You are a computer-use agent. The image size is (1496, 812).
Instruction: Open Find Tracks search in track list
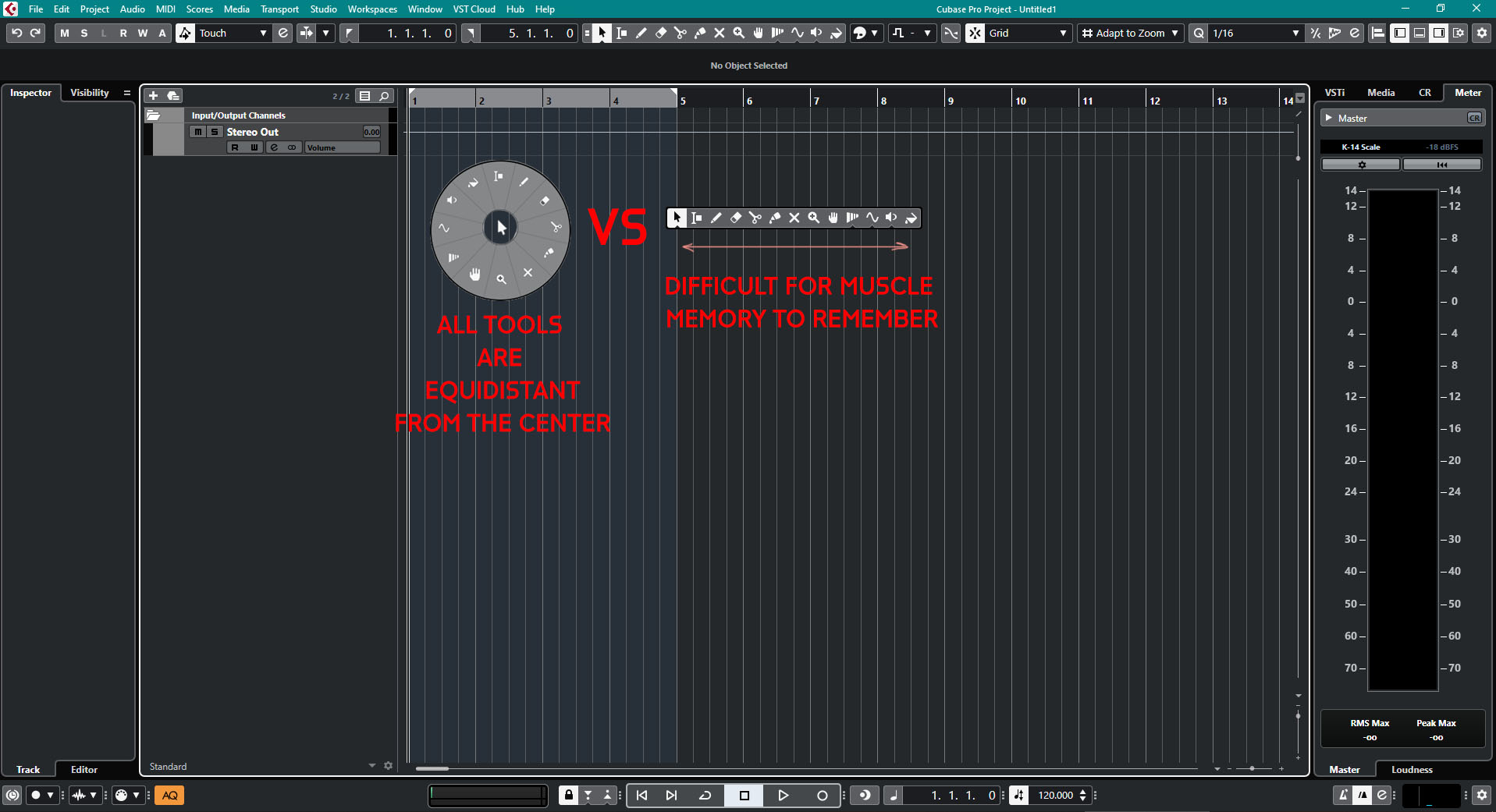(x=384, y=96)
